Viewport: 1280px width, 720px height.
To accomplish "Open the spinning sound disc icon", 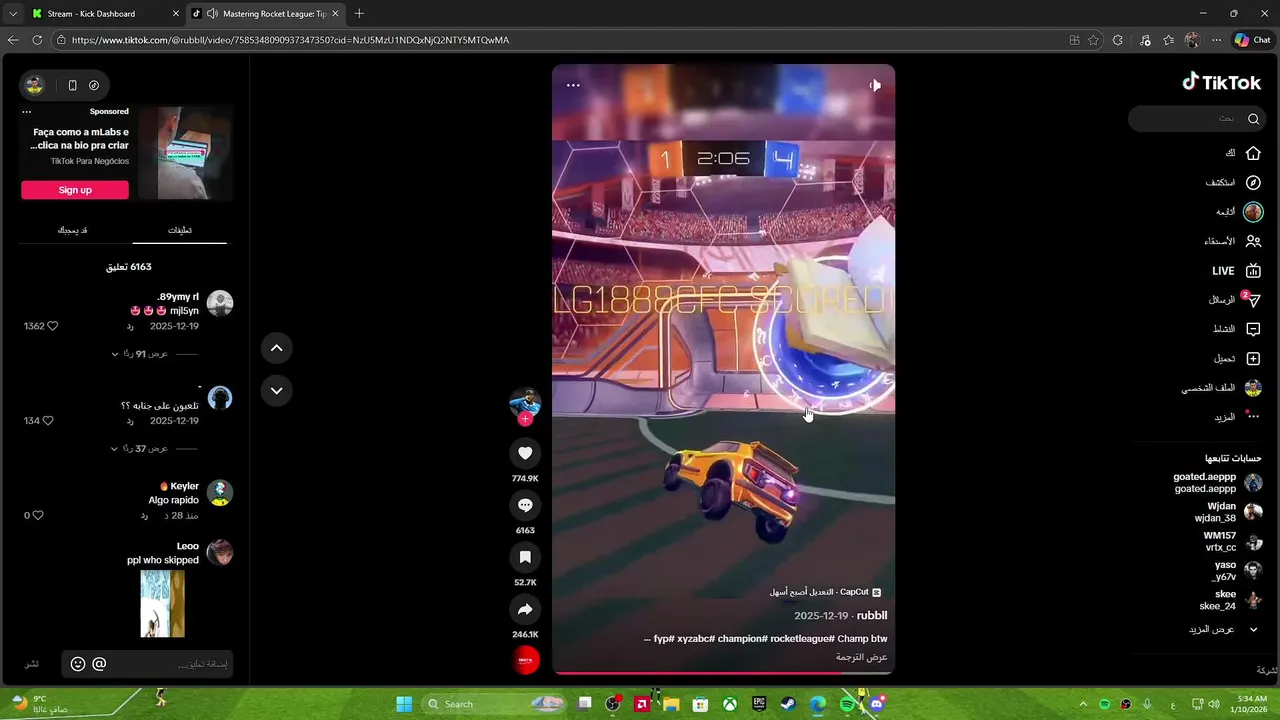I will (526, 660).
